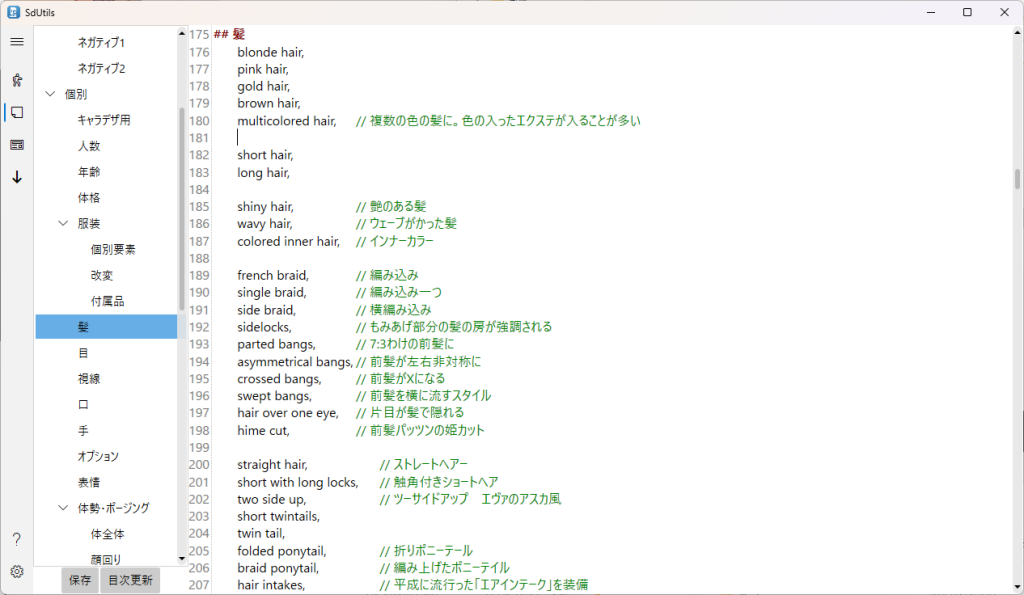The height and width of the screenshot is (595, 1024).
Task: Collapse the 体勢・ポージング tree node
Action: (63, 507)
